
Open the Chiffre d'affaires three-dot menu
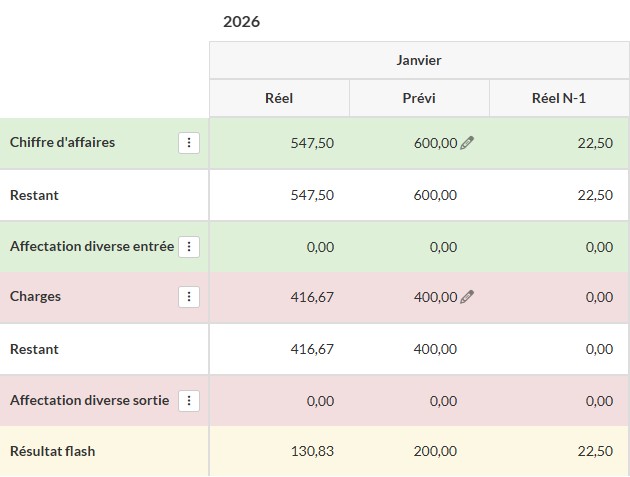click(189, 143)
